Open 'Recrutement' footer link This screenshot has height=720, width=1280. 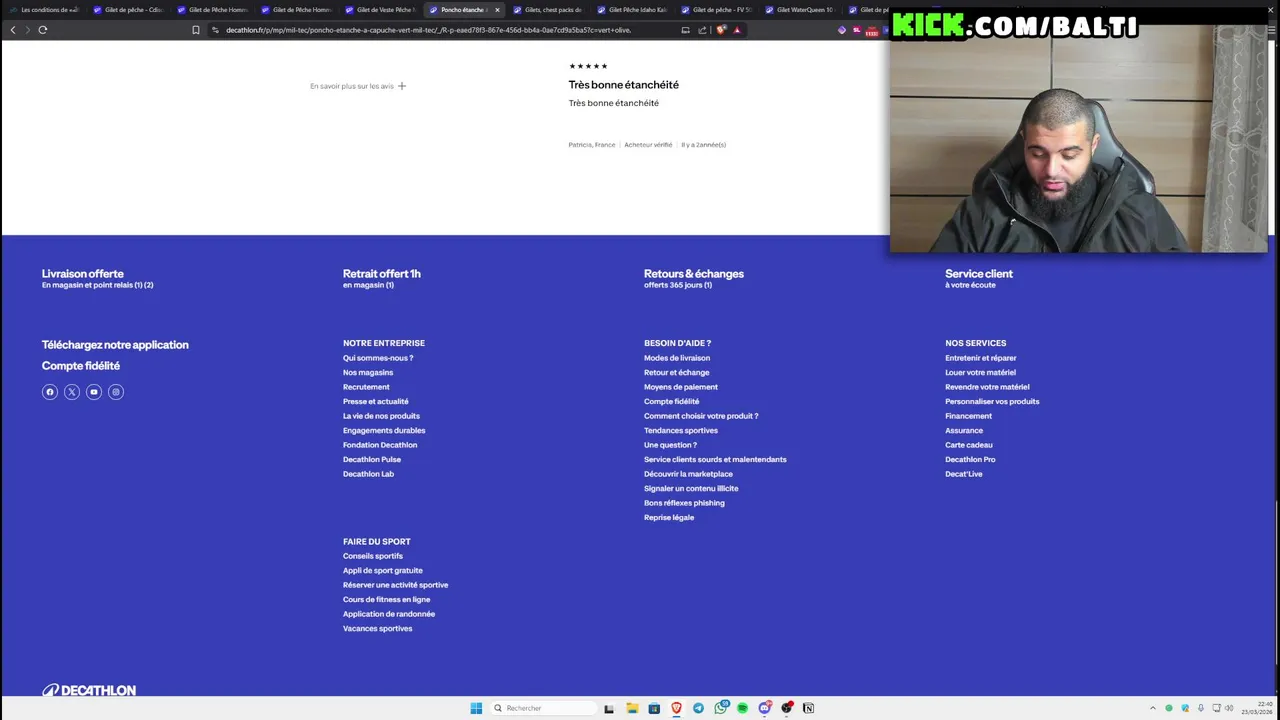[366, 387]
